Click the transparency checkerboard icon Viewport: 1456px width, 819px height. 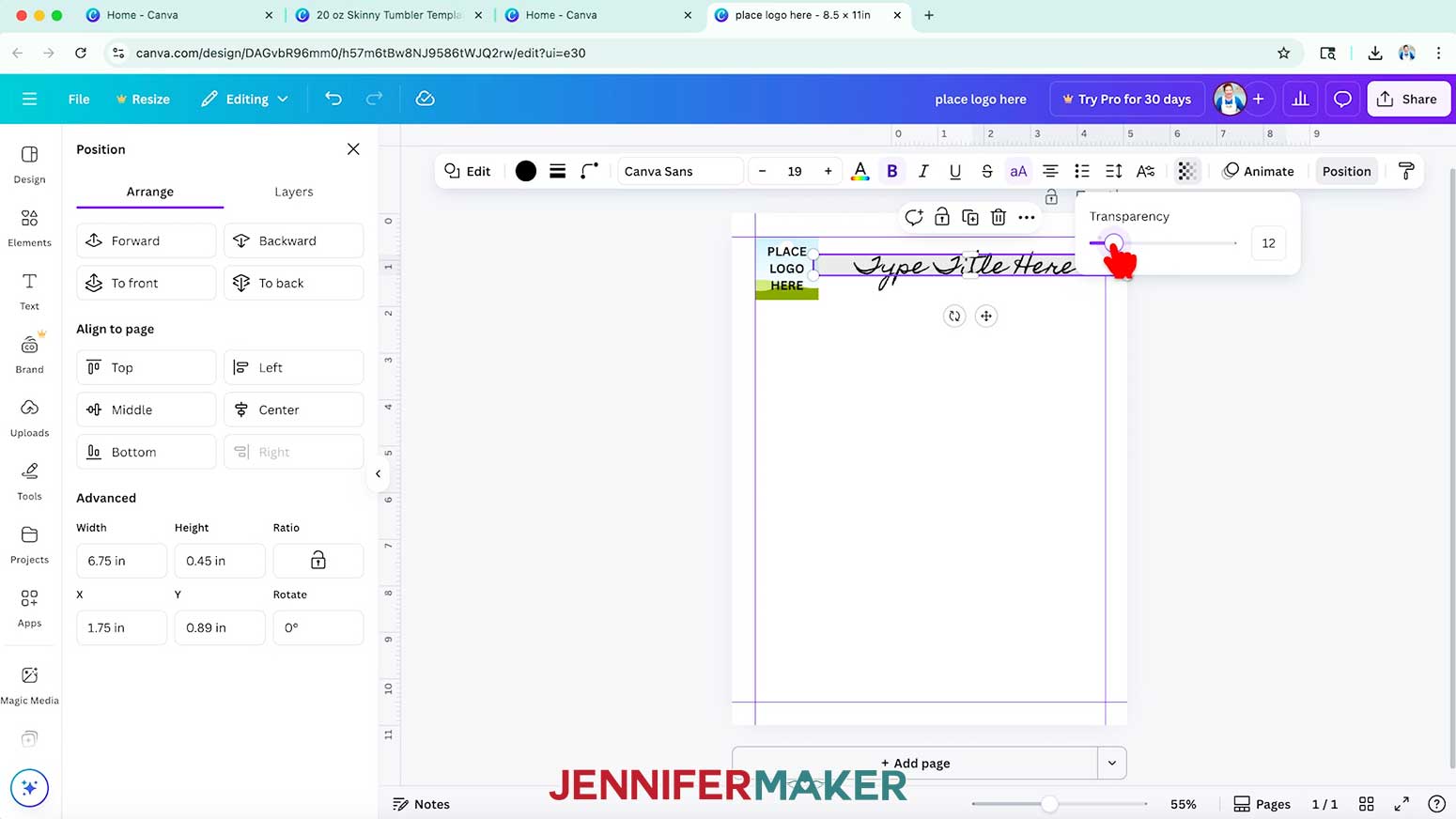[1186, 171]
